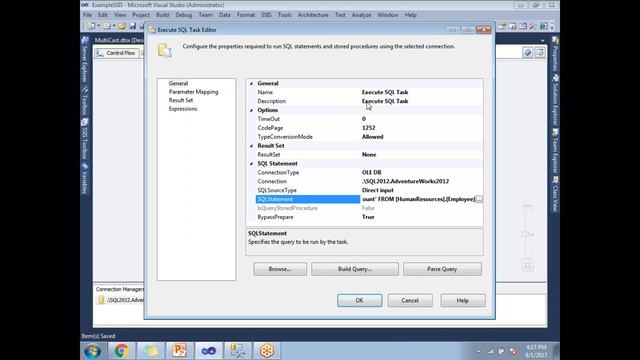
Task: Select the .\SQL2012 connection manager item
Action: (121, 300)
